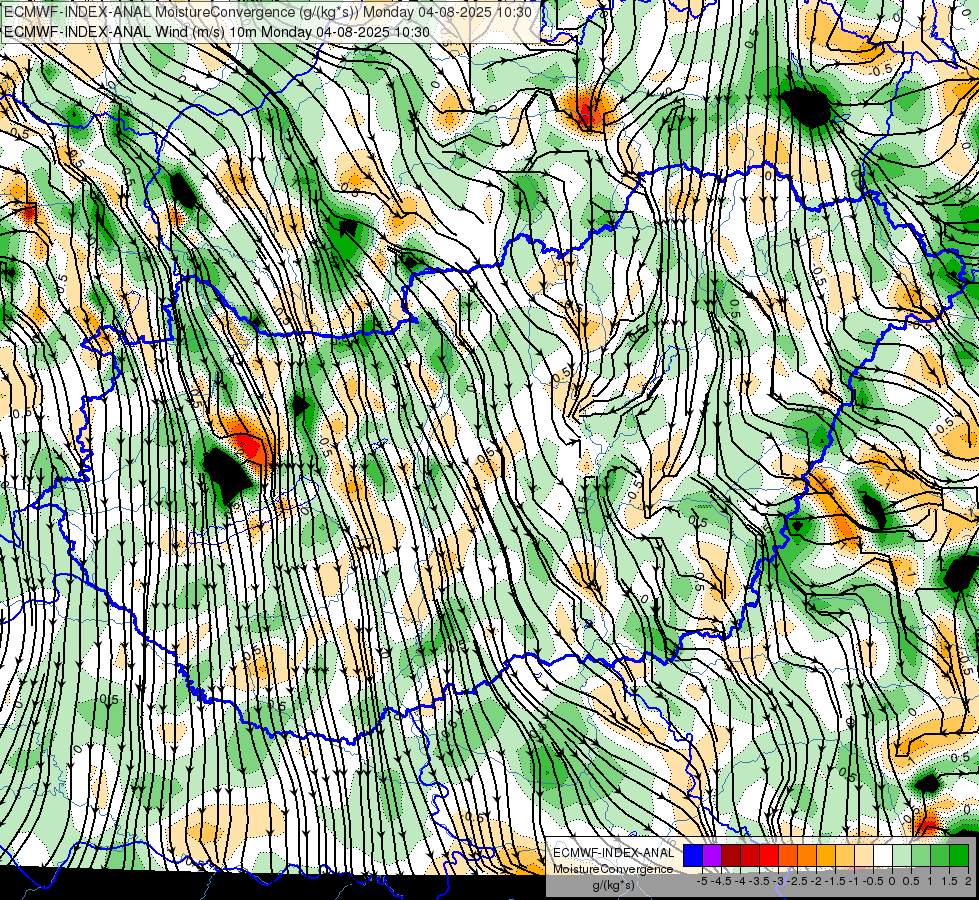Image resolution: width=979 pixels, height=900 pixels.
Task: Click the -3 tick value on the legend scale
Action: pos(779,881)
